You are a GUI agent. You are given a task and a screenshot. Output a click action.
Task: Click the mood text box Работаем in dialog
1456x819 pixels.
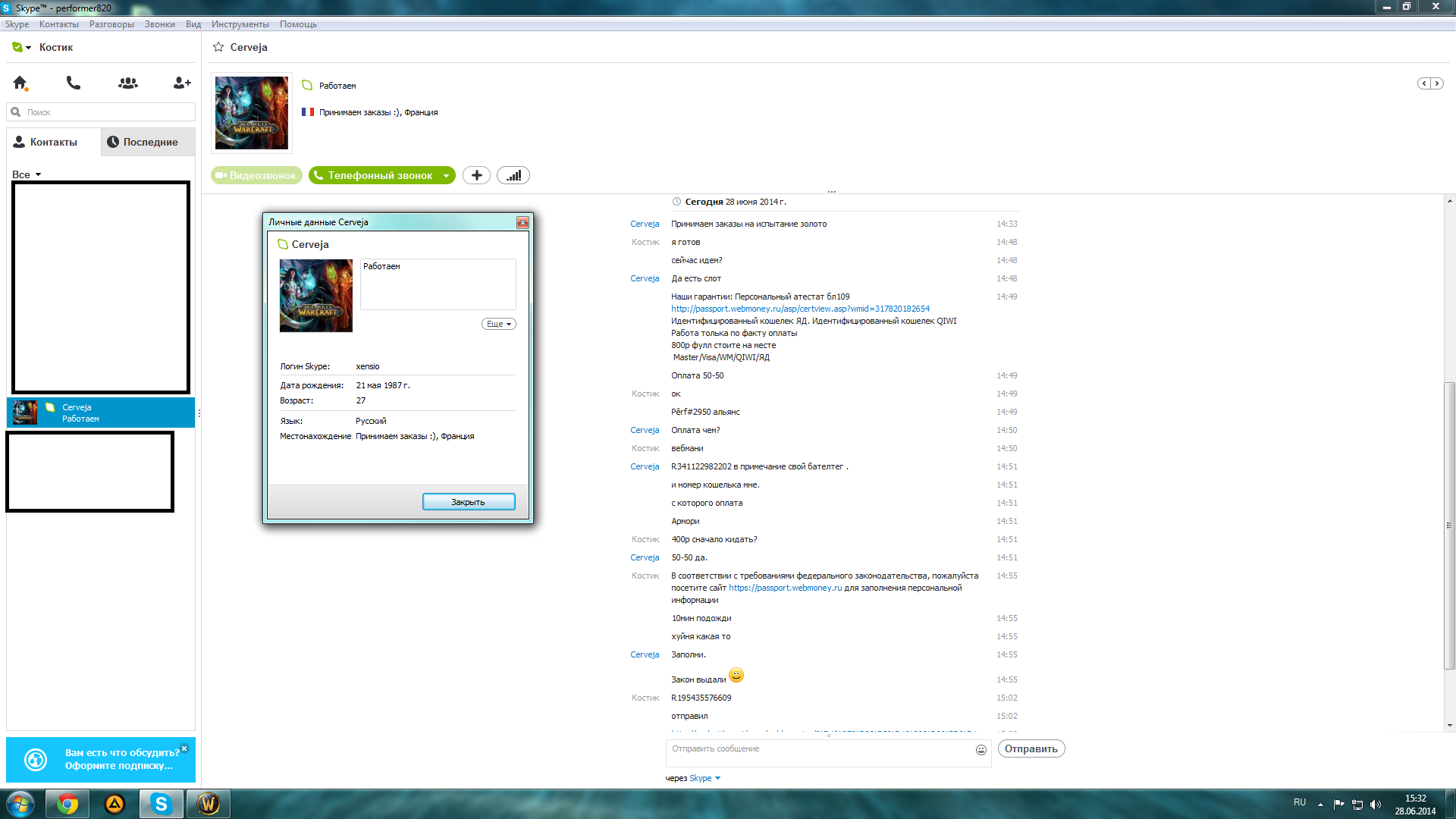(438, 284)
